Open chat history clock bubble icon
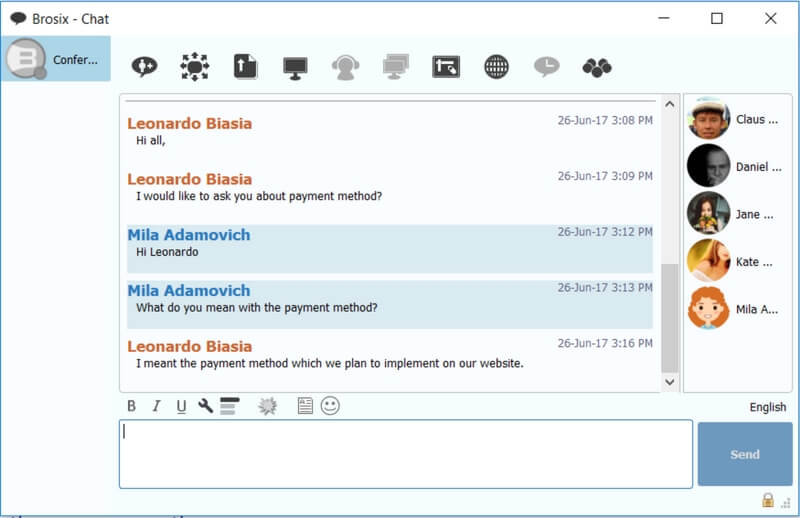 [x=546, y=67]
